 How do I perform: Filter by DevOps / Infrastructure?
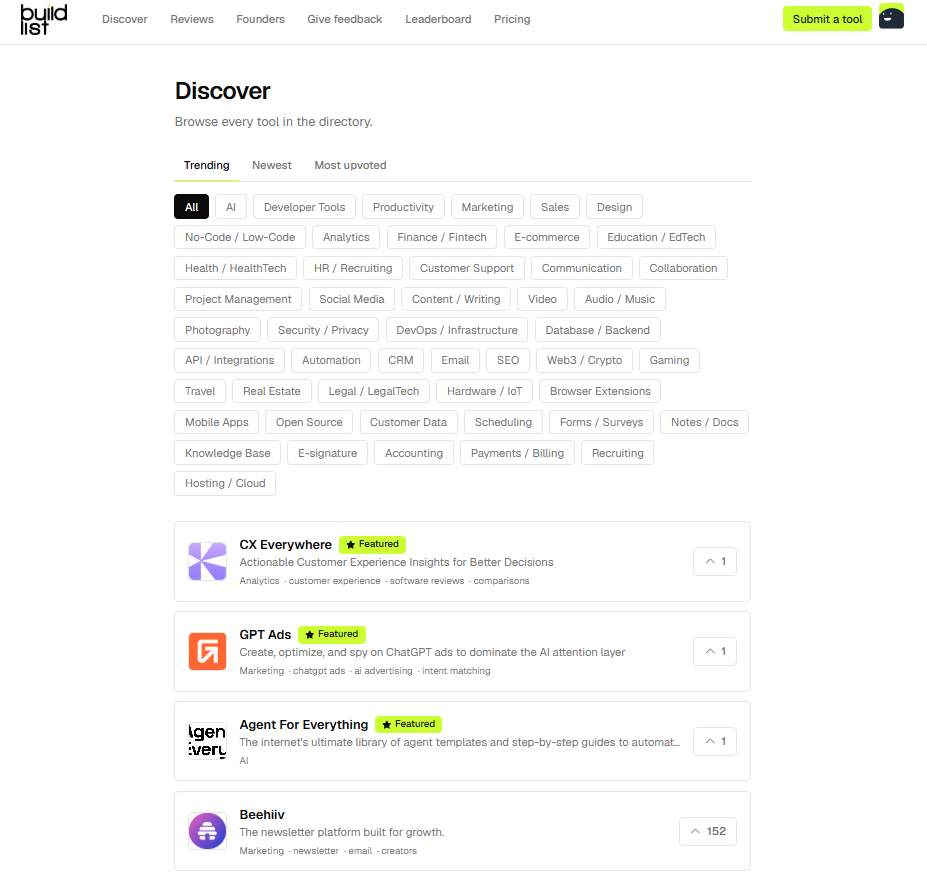click(x=457, y=330)
